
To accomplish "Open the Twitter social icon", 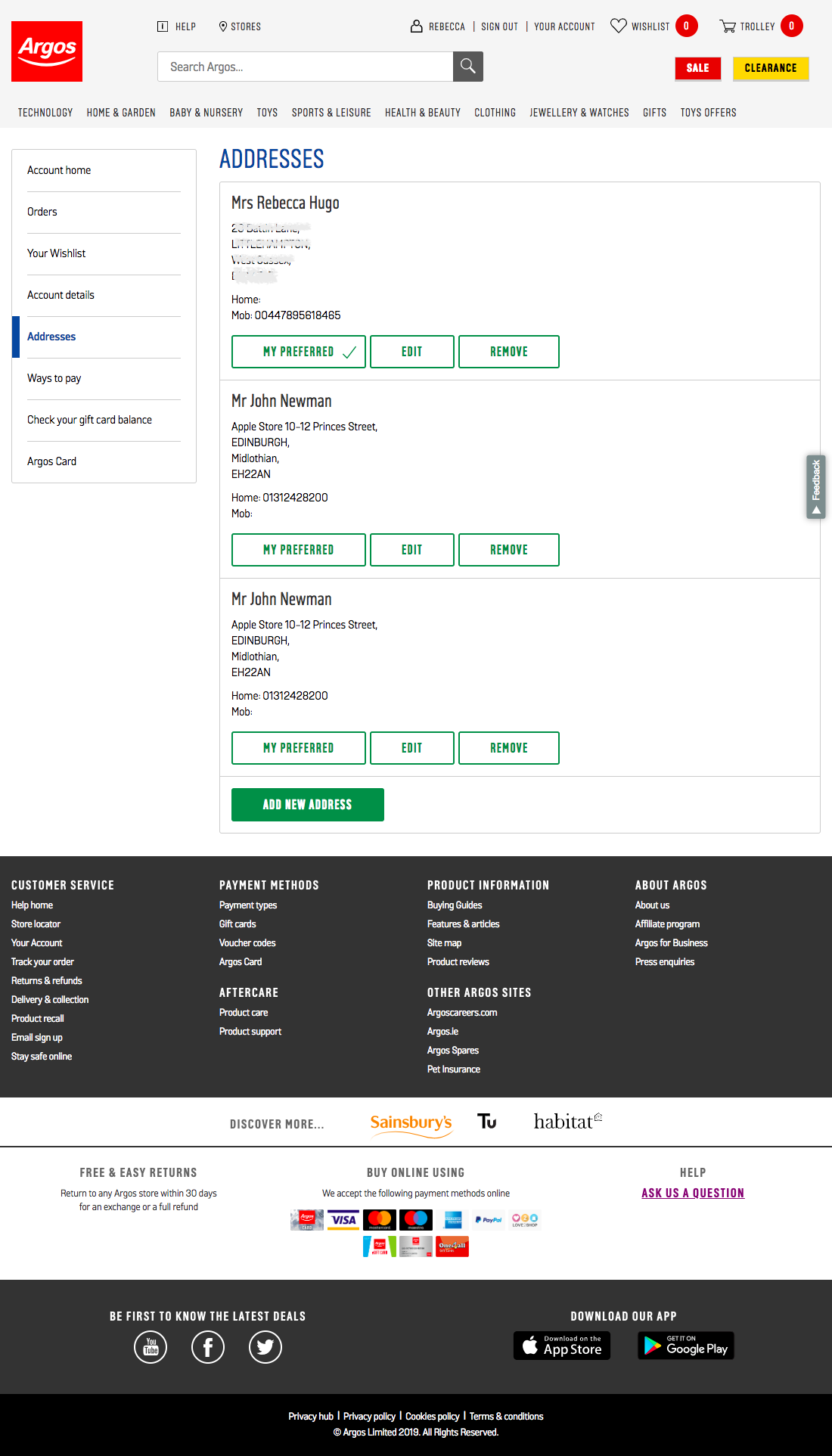I will coord(265,1347).
